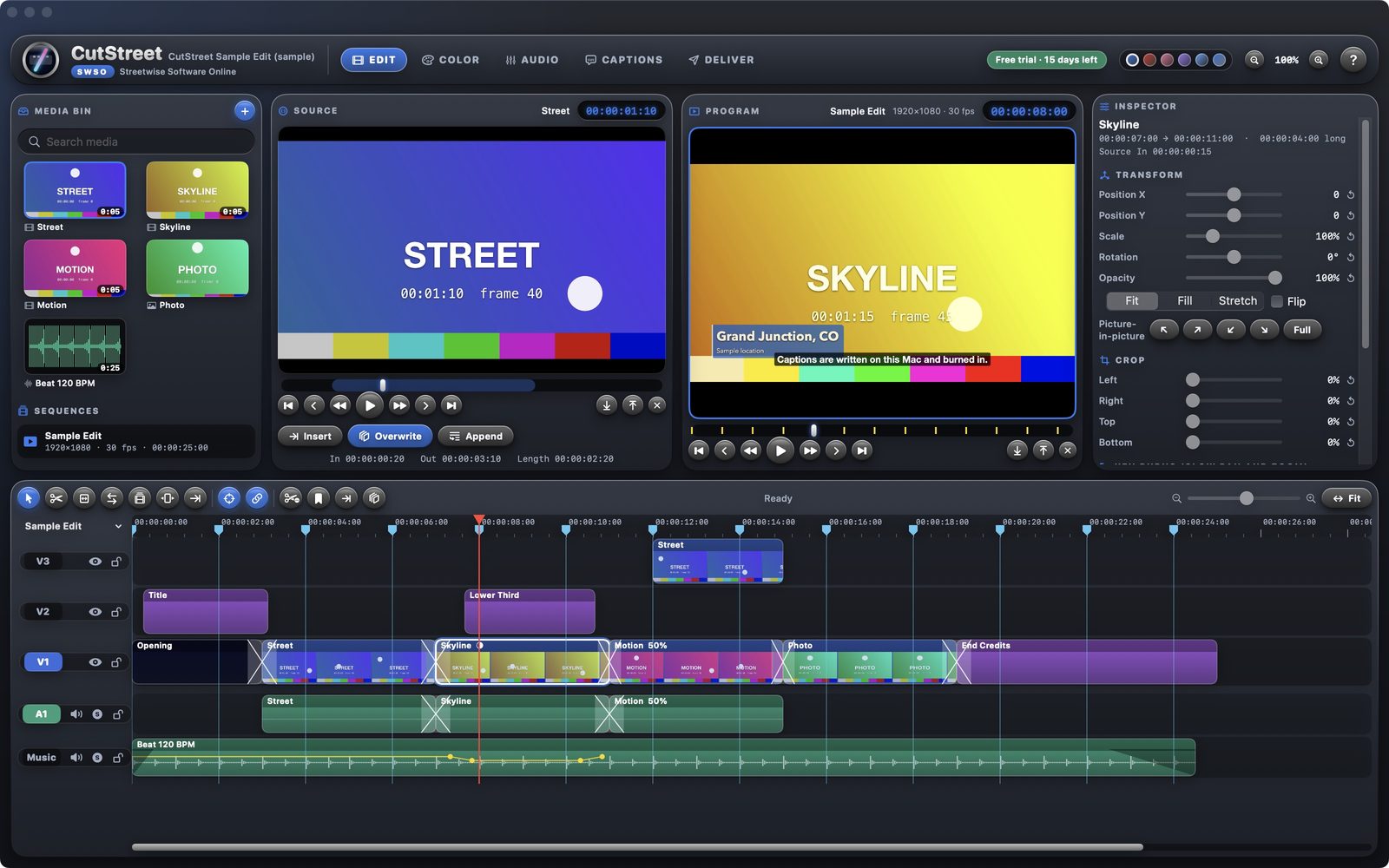The image size is (1389, 868).
Task: Adjust the timeline zoom slider
Action: pos(1244,498)
